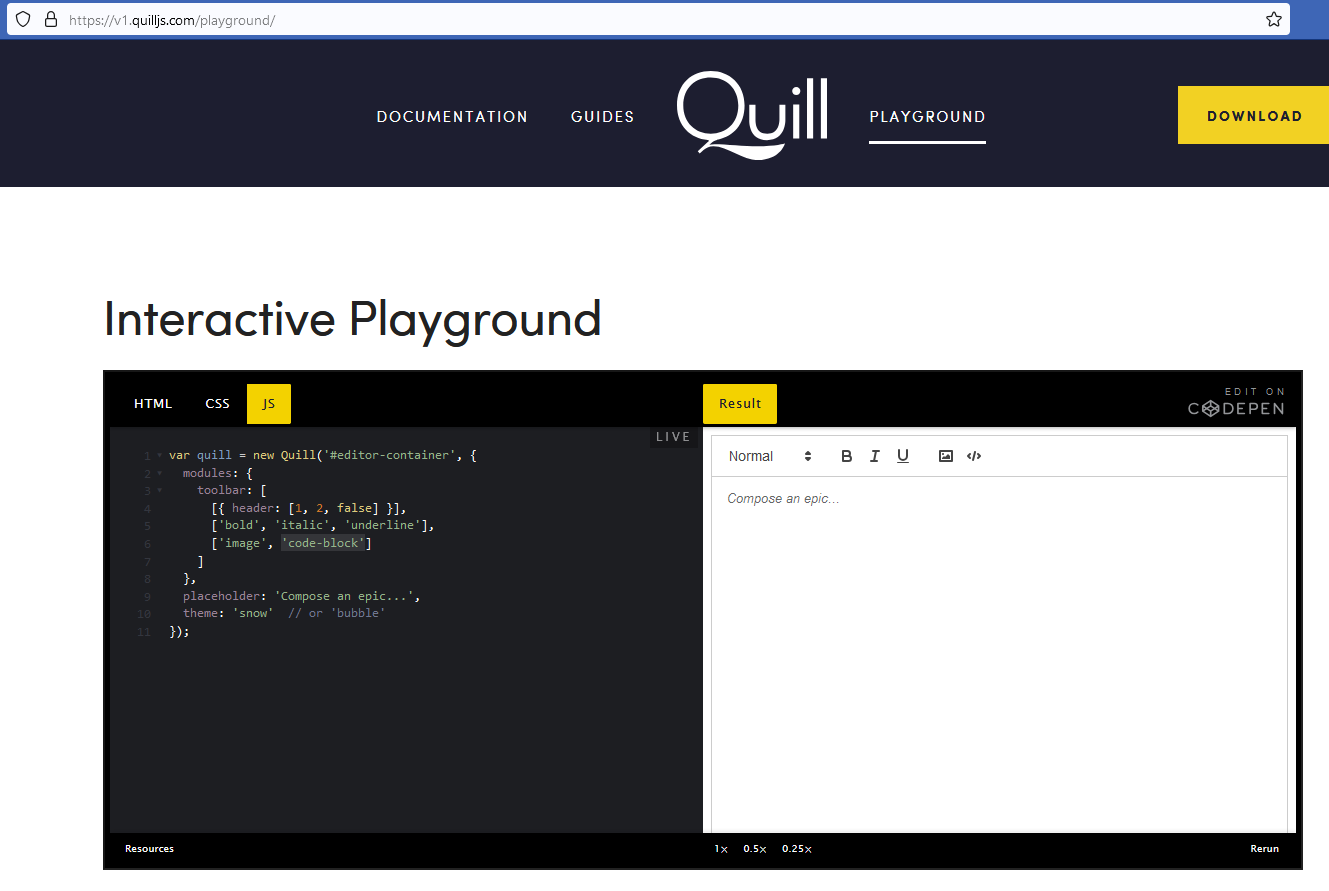
Task: Click the 'snow' theme value in code
Action: pyautogui.click(x=254, y=613)
